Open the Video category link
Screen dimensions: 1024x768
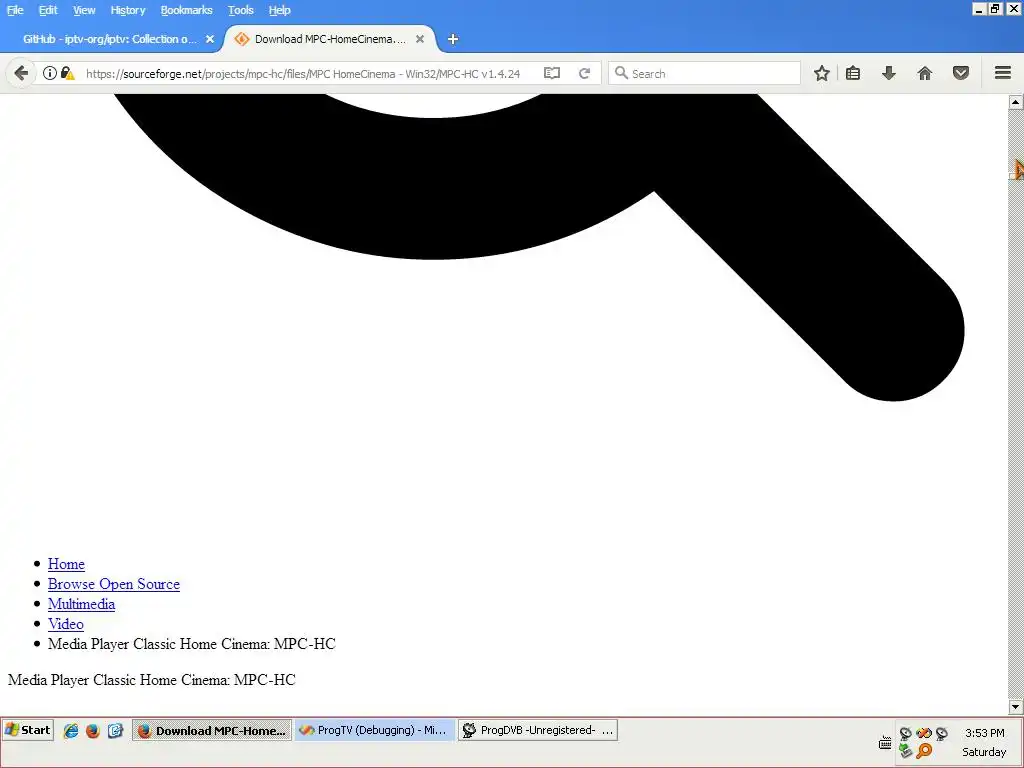pyautogui.click(x=65, y=624)
